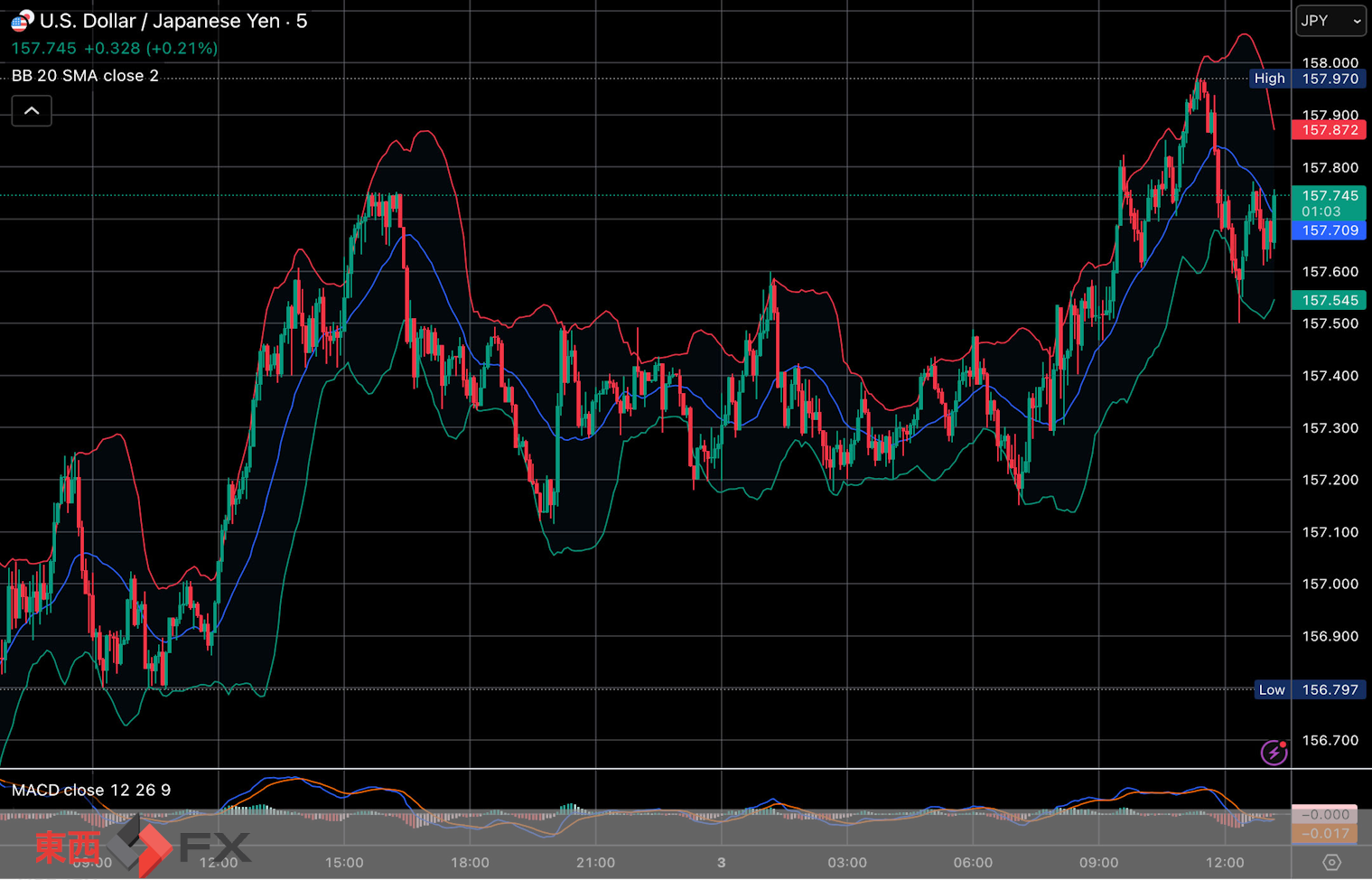1372x880 pixels.
Task: Select the BB 20 SMA close 2 legend
Action: pos(85,76)
